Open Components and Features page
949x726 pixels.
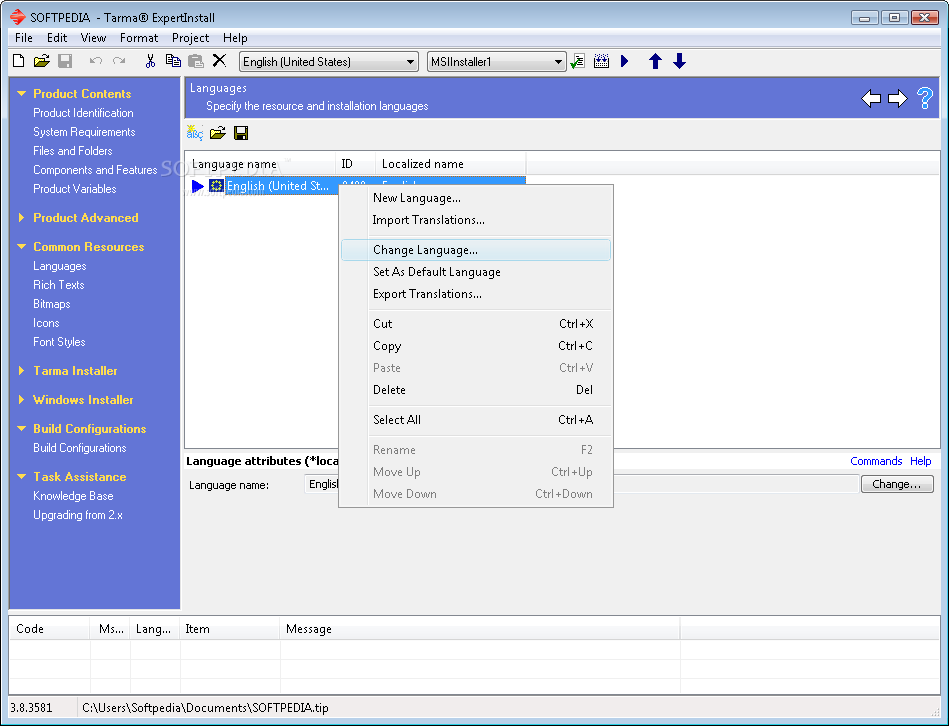[95, 169]
